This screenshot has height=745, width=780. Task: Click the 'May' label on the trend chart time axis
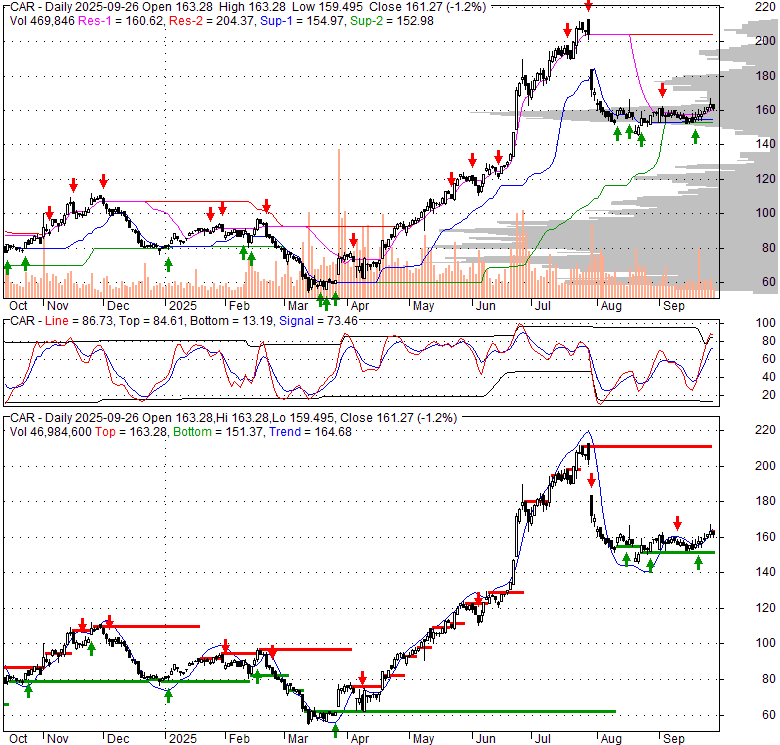pos(423,739)
